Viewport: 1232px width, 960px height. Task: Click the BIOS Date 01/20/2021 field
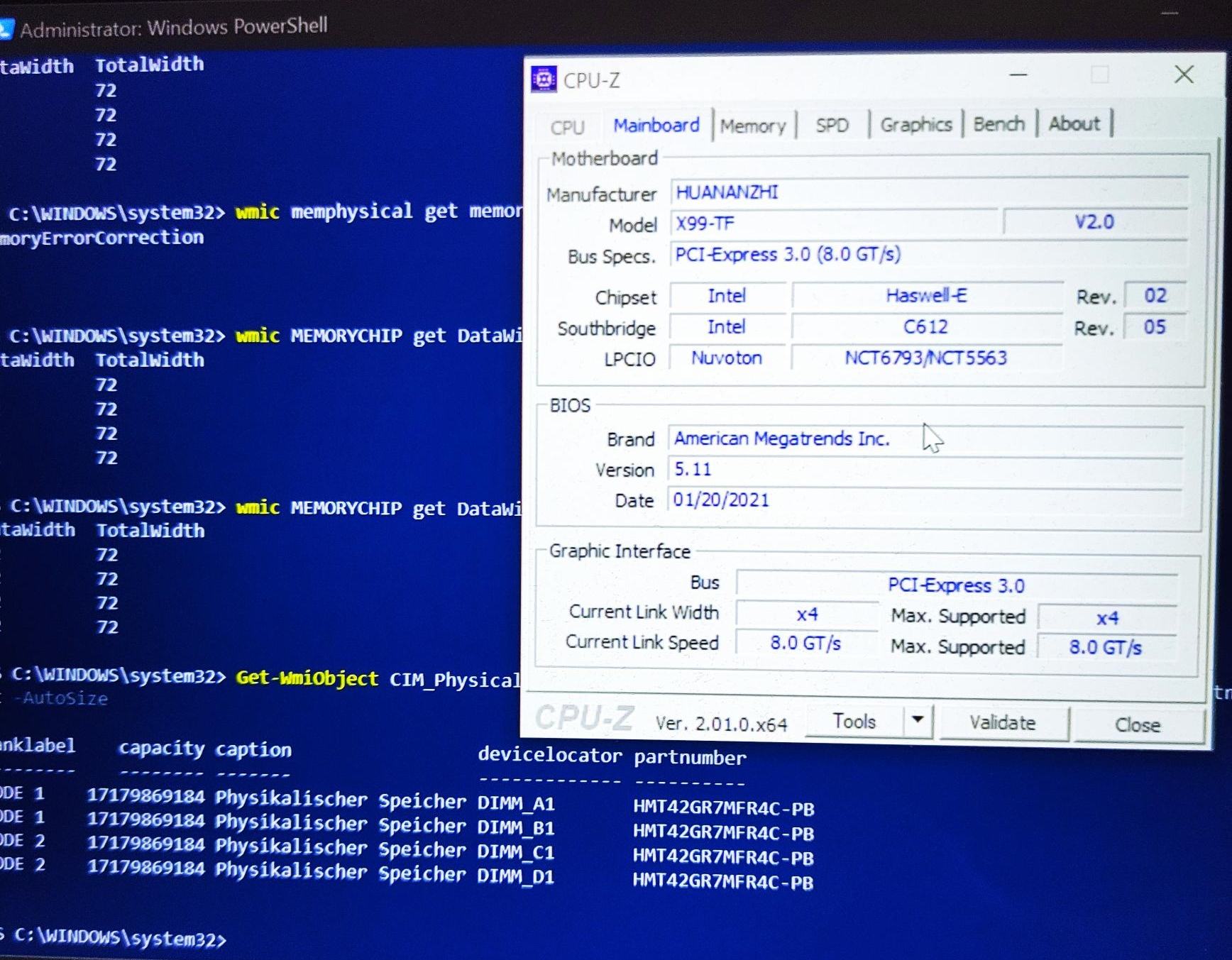(x=925, y=500)
